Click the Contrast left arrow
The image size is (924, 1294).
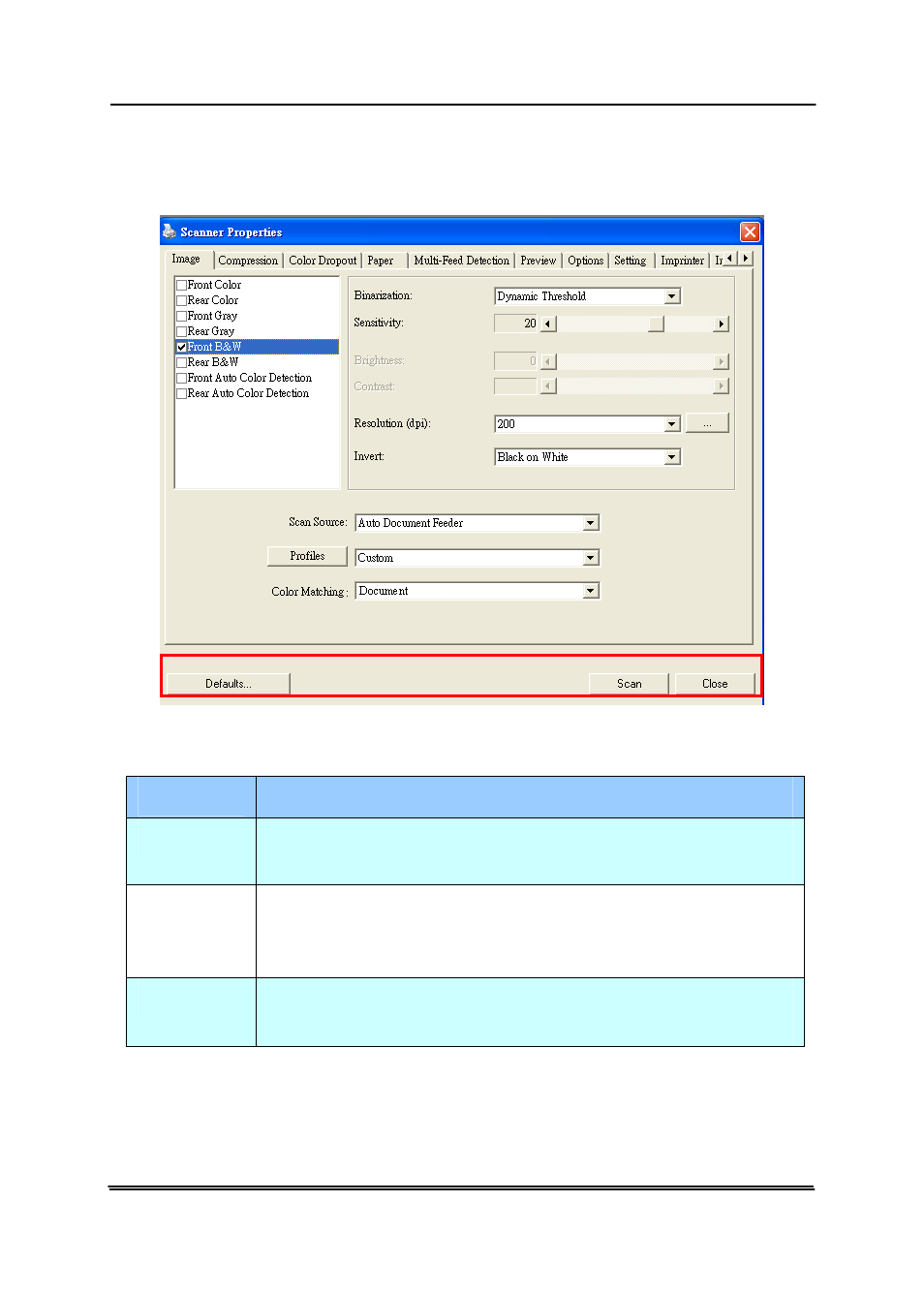pos(549,386)
